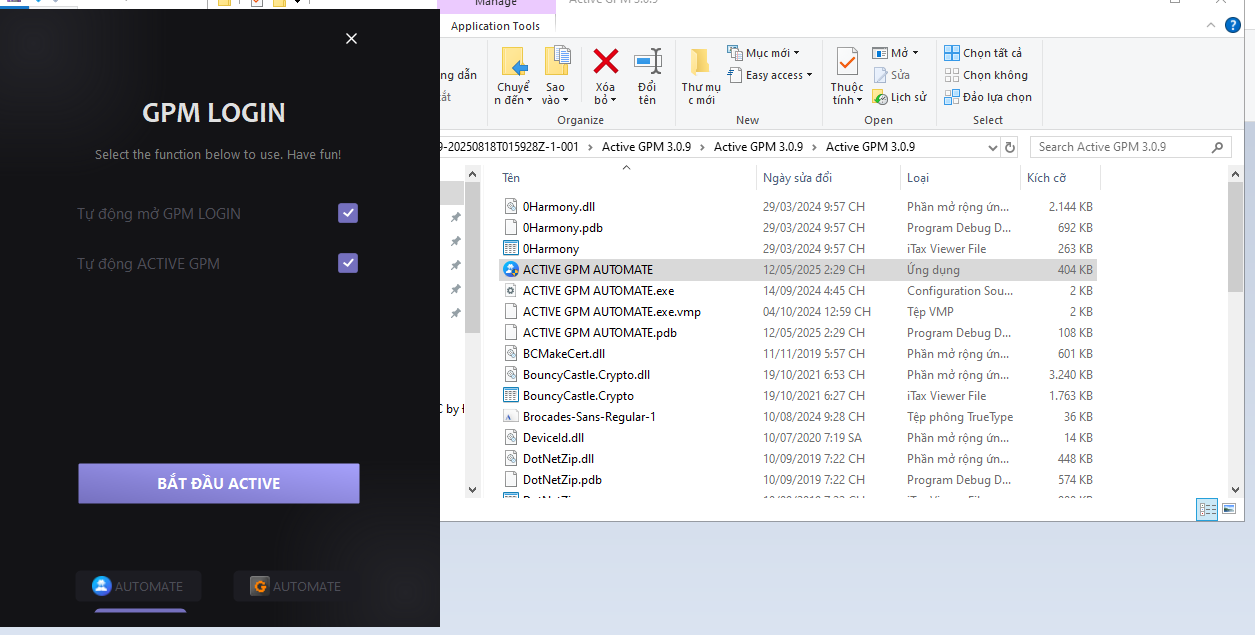Click Chọn không select-none icon
This screenshot has width=1255, height=635.
[x=952, y=75]
